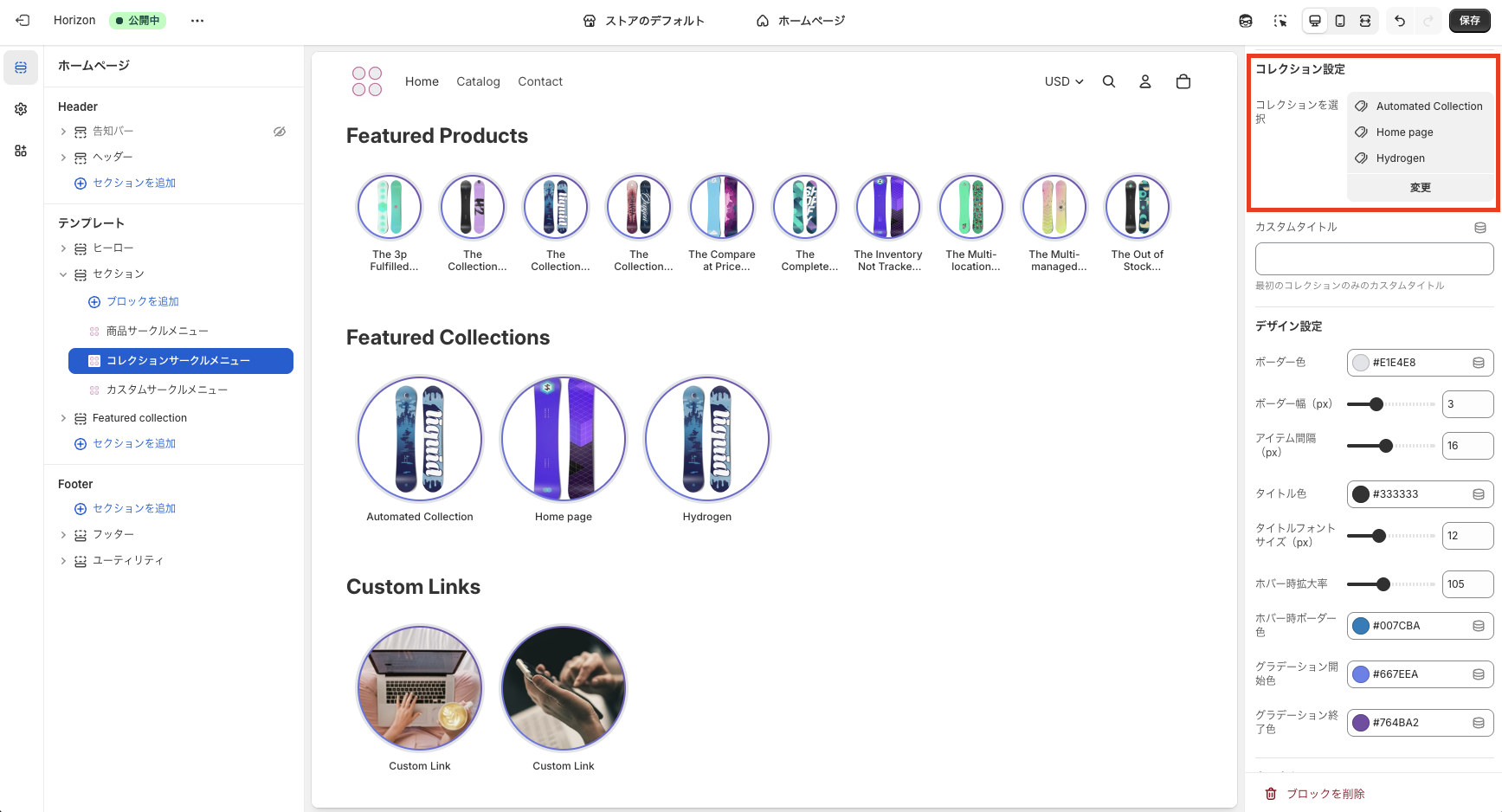
Task: Click the exit editor icon
Action: 23,21
